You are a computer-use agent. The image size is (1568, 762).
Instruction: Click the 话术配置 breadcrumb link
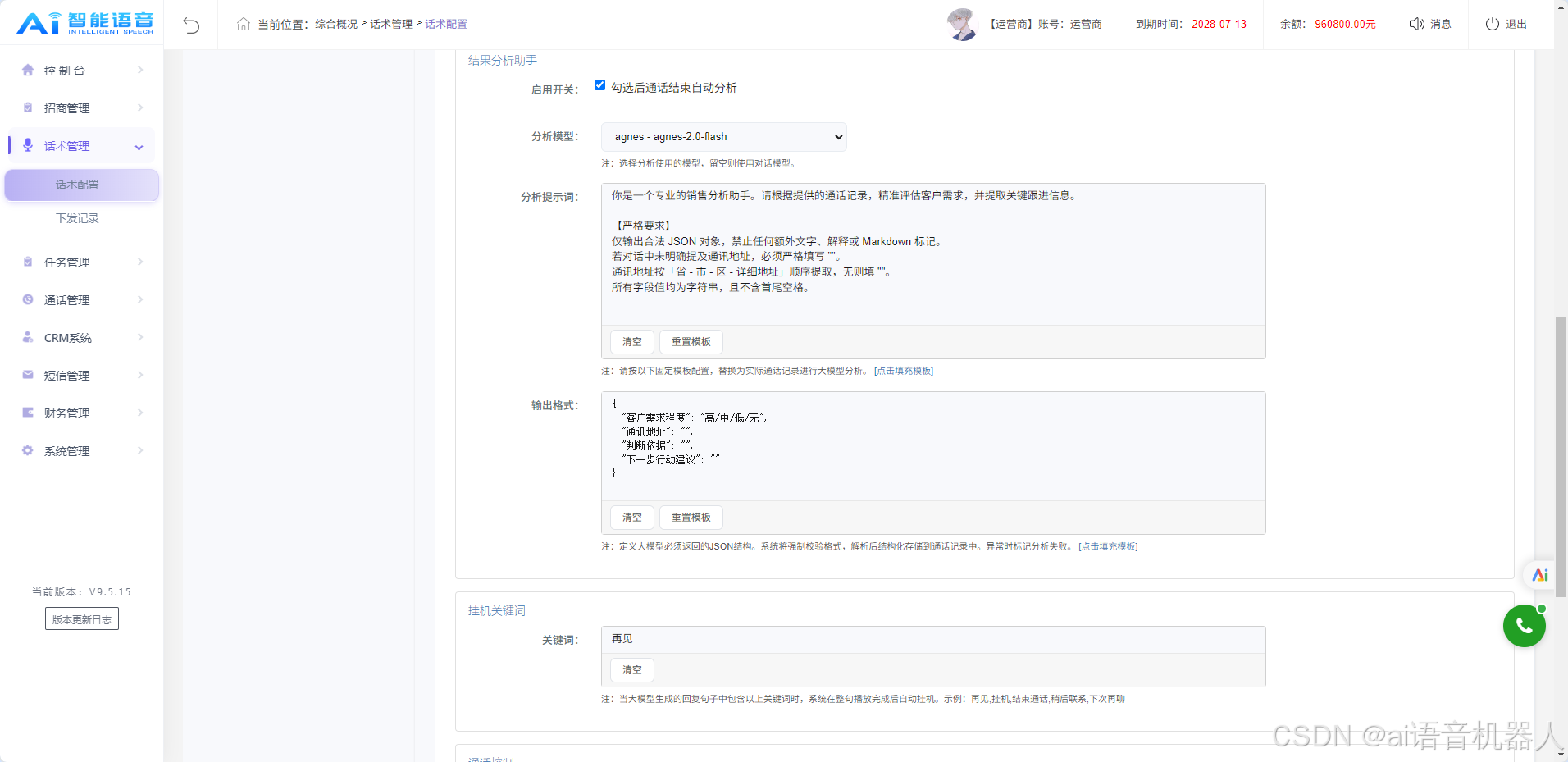pos(446,24)
